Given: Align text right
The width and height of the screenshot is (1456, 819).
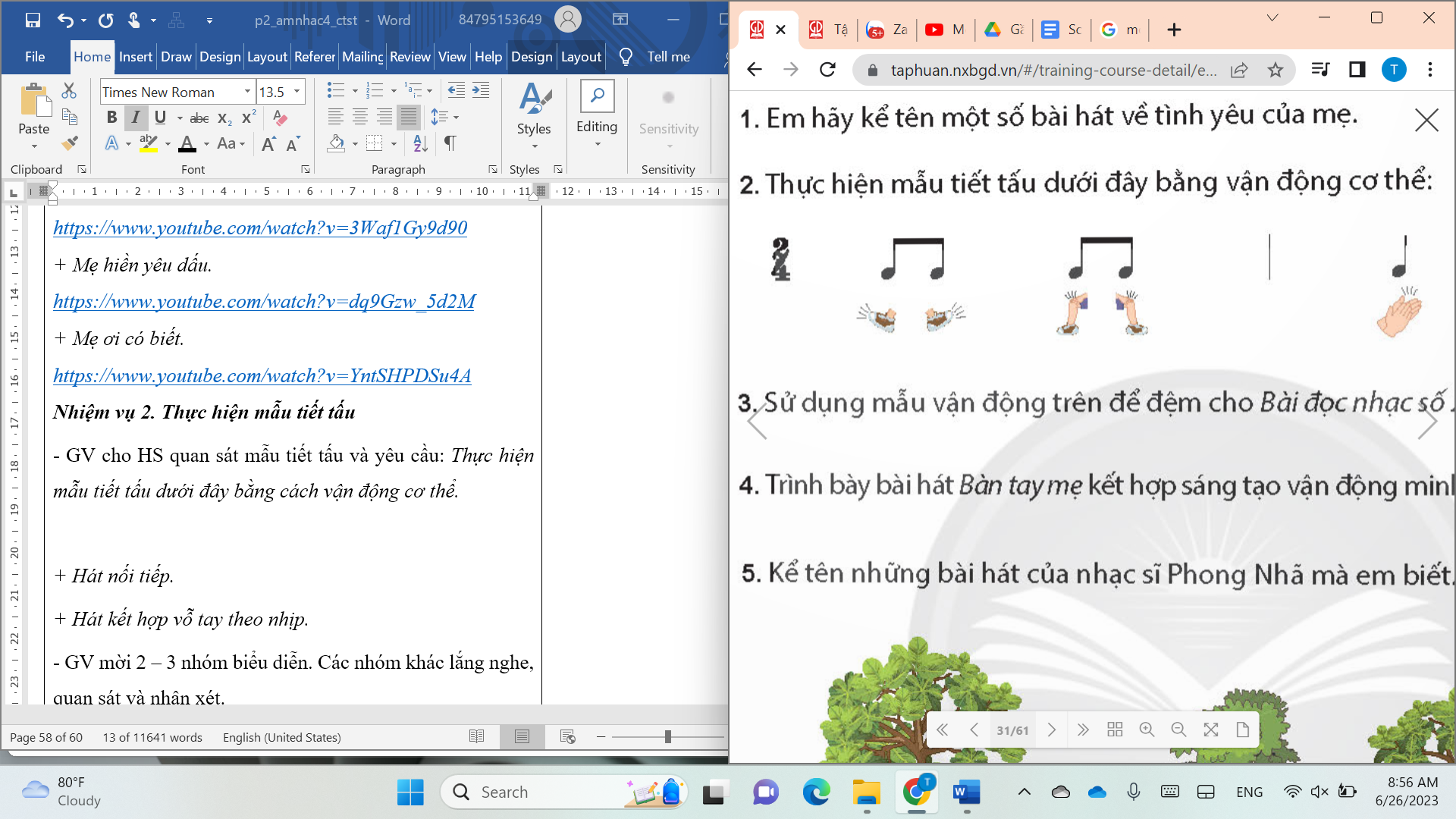Looking at the screenshot, I should point(384,117).
